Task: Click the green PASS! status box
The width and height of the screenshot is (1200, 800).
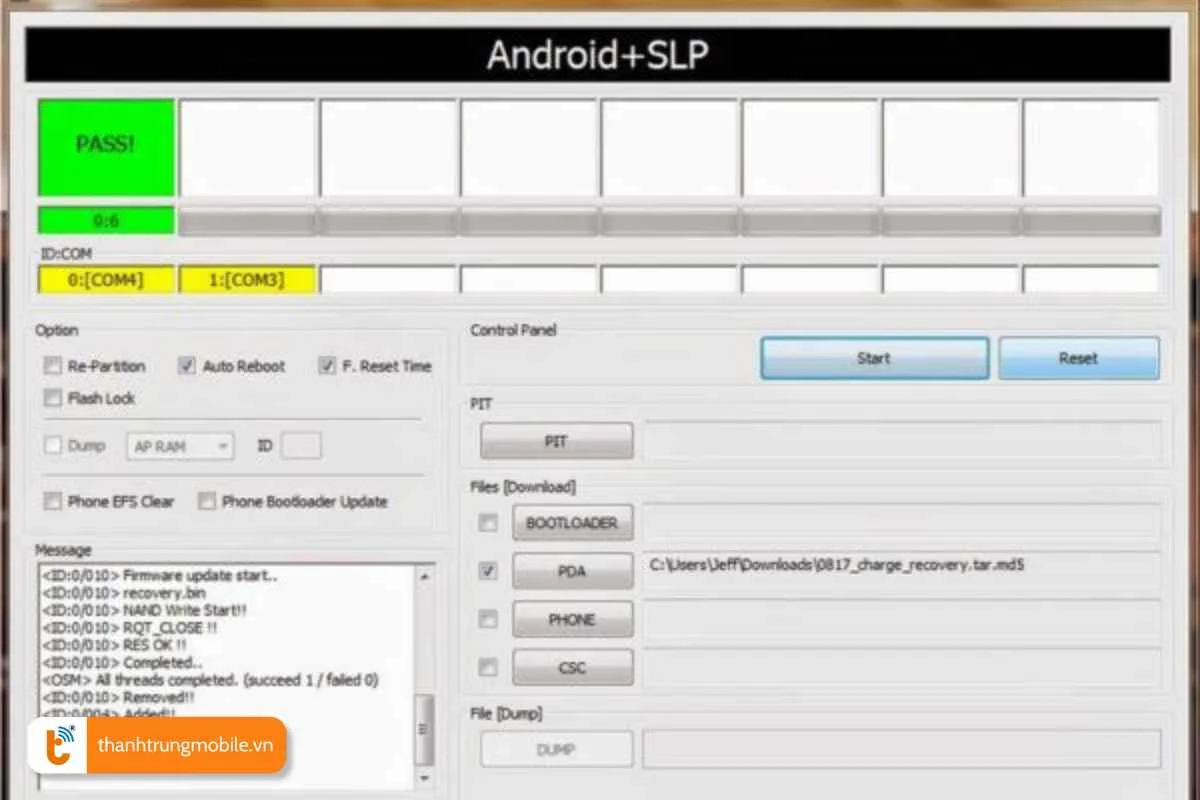Action: click(106, 146)
